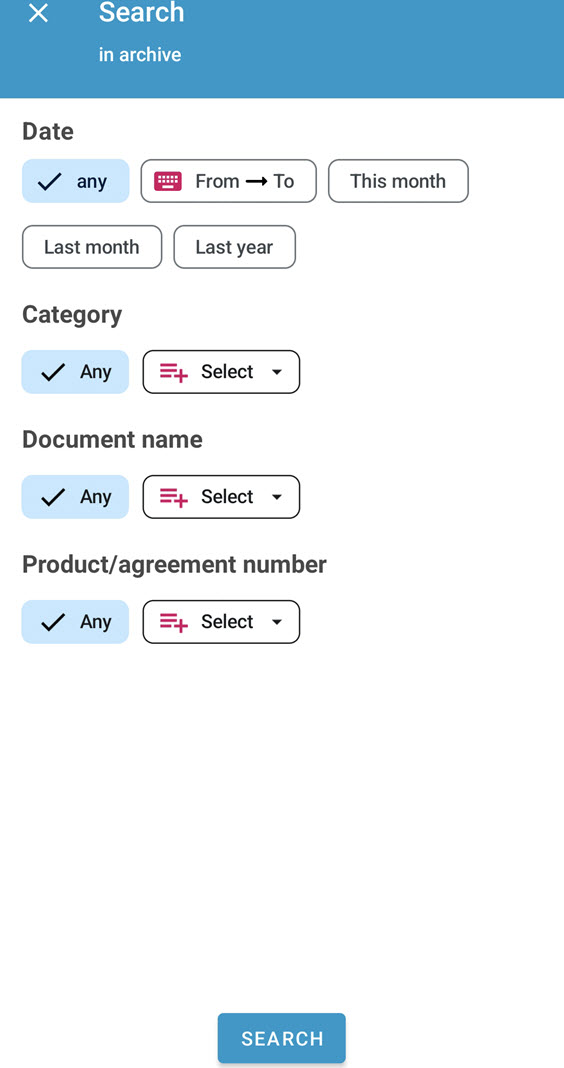The height and width of the screenshot is (1068, 564).
Task: Click checkmark on Product/agreement number Any chip
Action: pos(53,622)
